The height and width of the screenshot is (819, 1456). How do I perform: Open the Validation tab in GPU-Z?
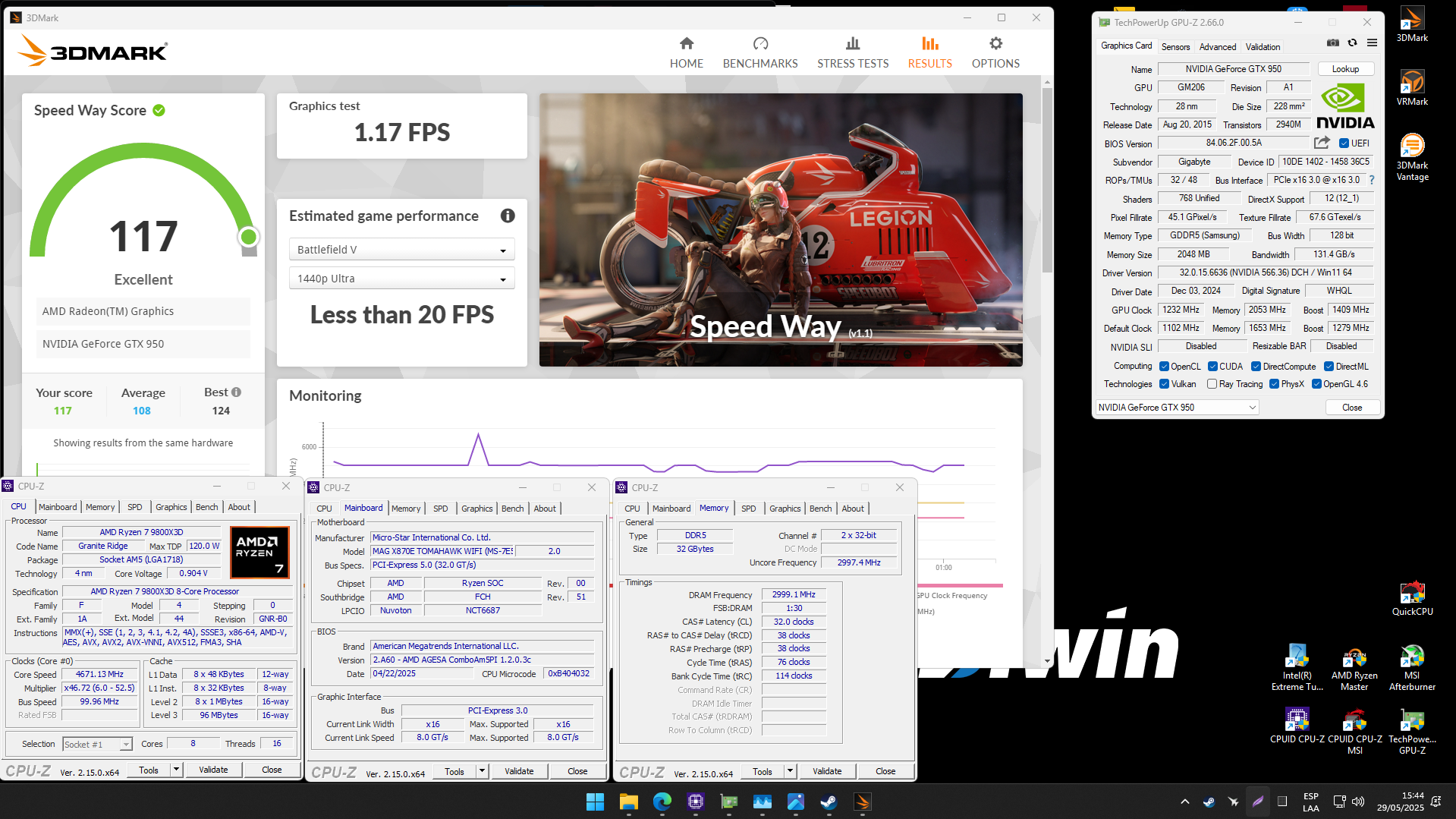(x=1263, y=47)
